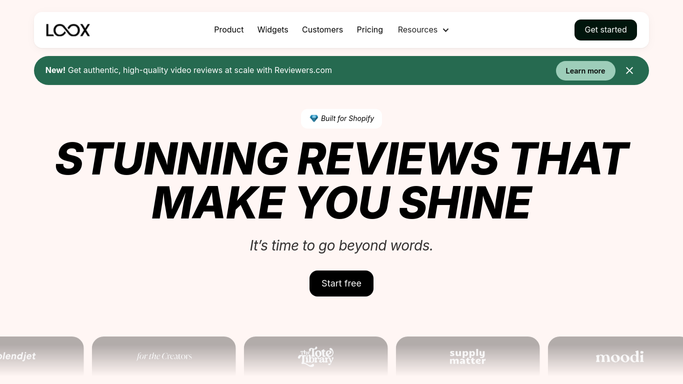Go to the Widgets page

[273, 30]
